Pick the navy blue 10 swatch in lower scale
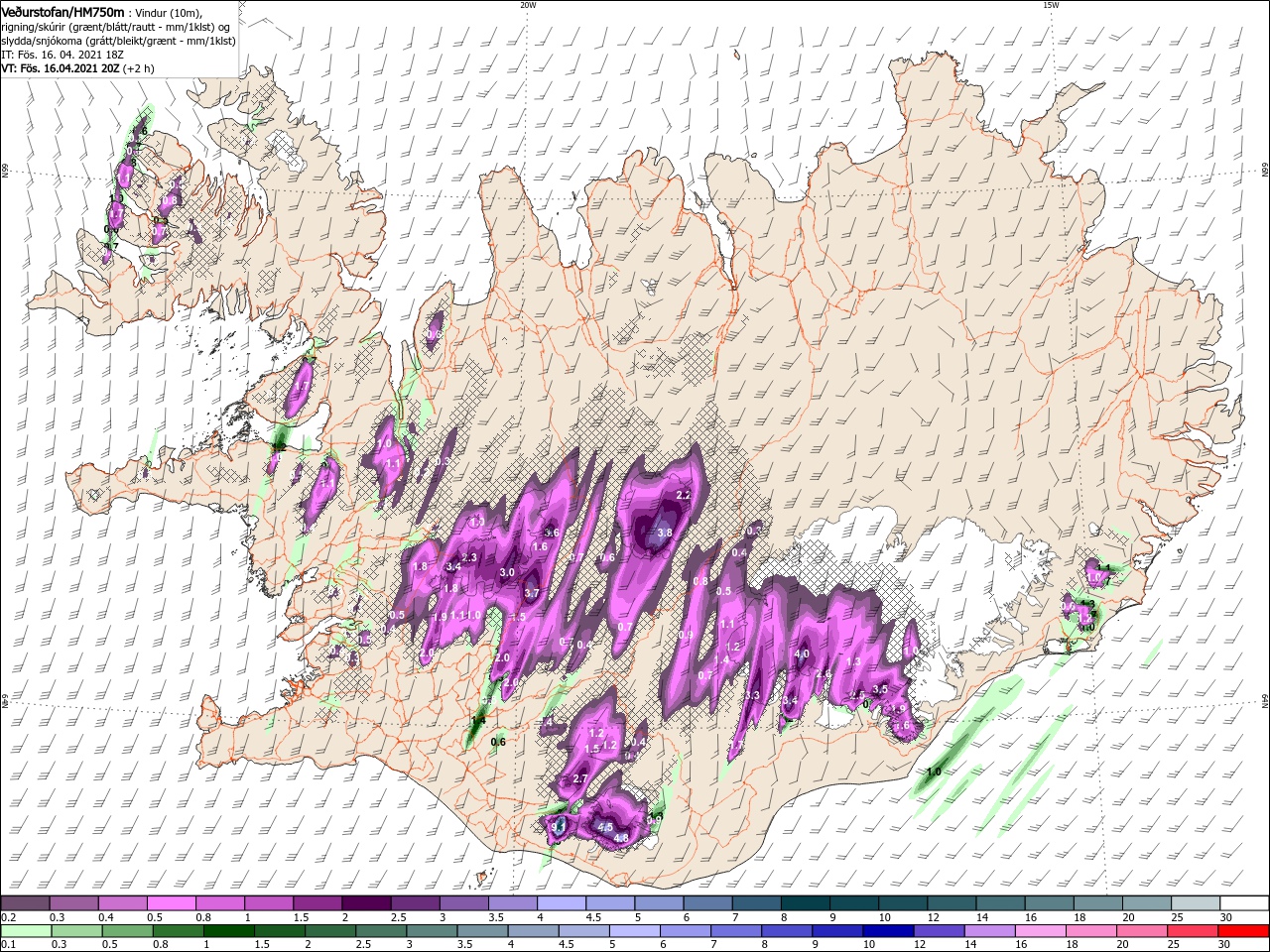 (887, 931)
